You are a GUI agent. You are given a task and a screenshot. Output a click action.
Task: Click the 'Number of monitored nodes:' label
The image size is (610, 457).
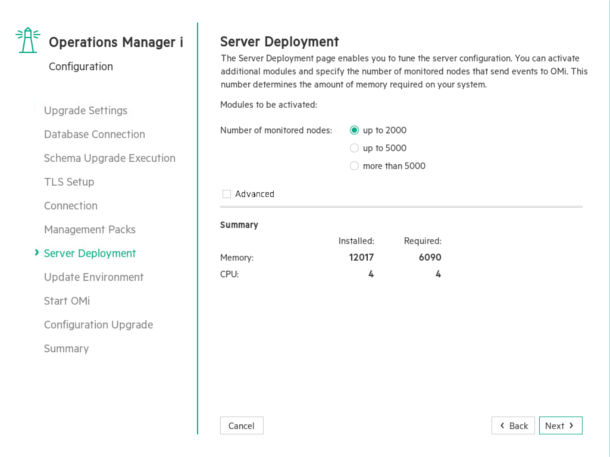click(276, 130)
